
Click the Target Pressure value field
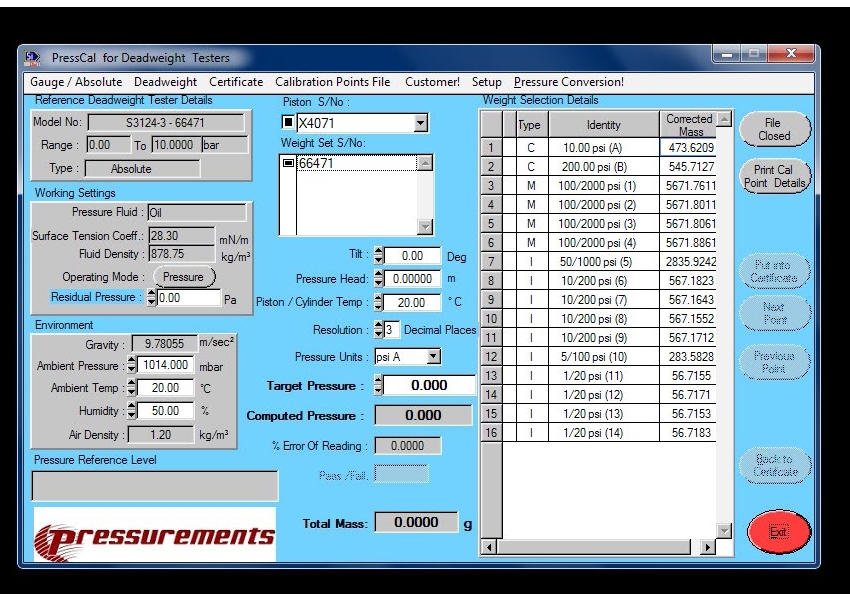pos(429,385)
